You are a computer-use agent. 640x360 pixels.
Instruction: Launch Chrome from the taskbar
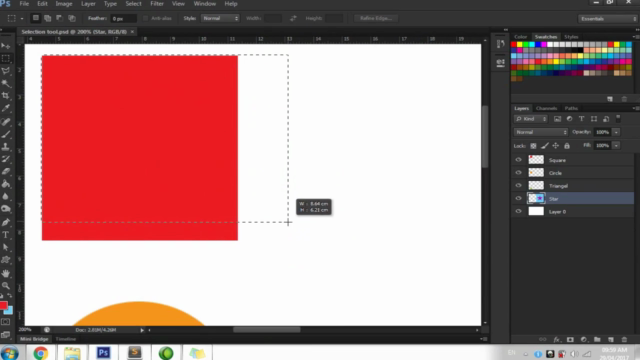coord(40,353)
